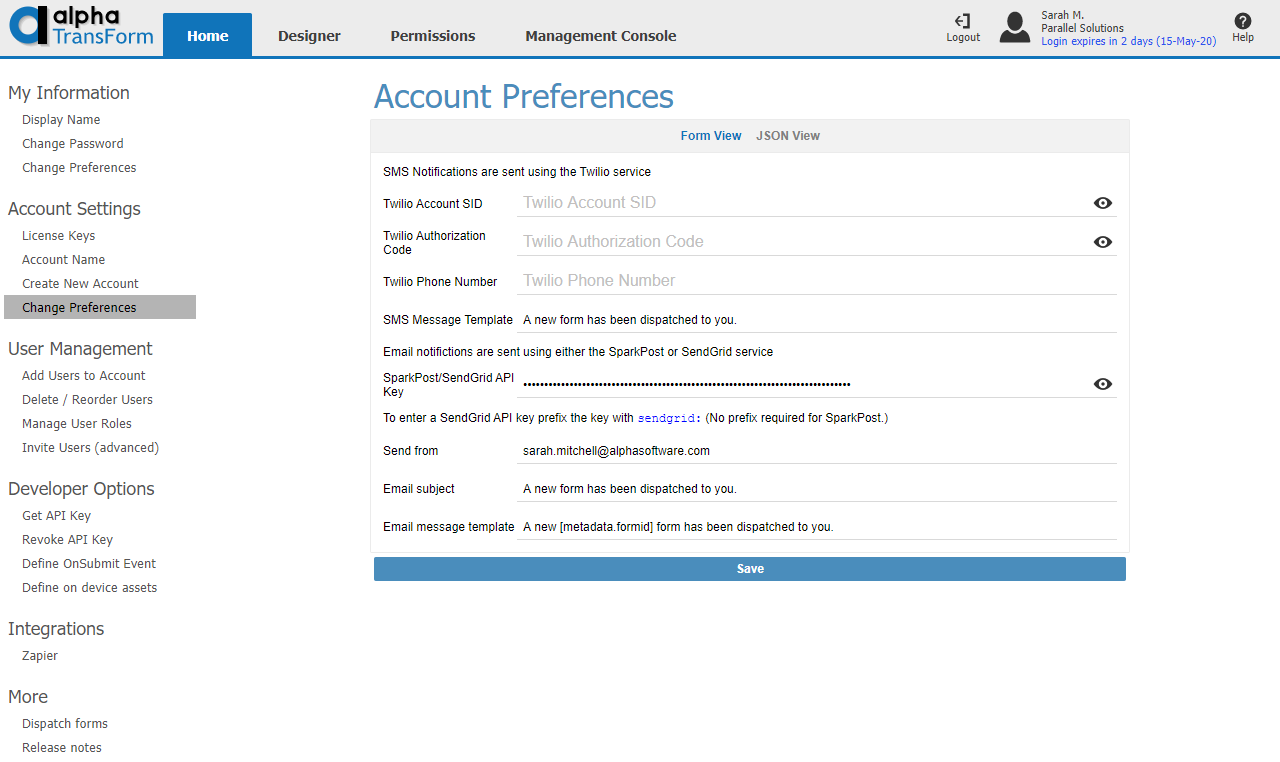
Task: Select Change Password in the sidebar
Action: pyautogui.click(x=72, y=143)
